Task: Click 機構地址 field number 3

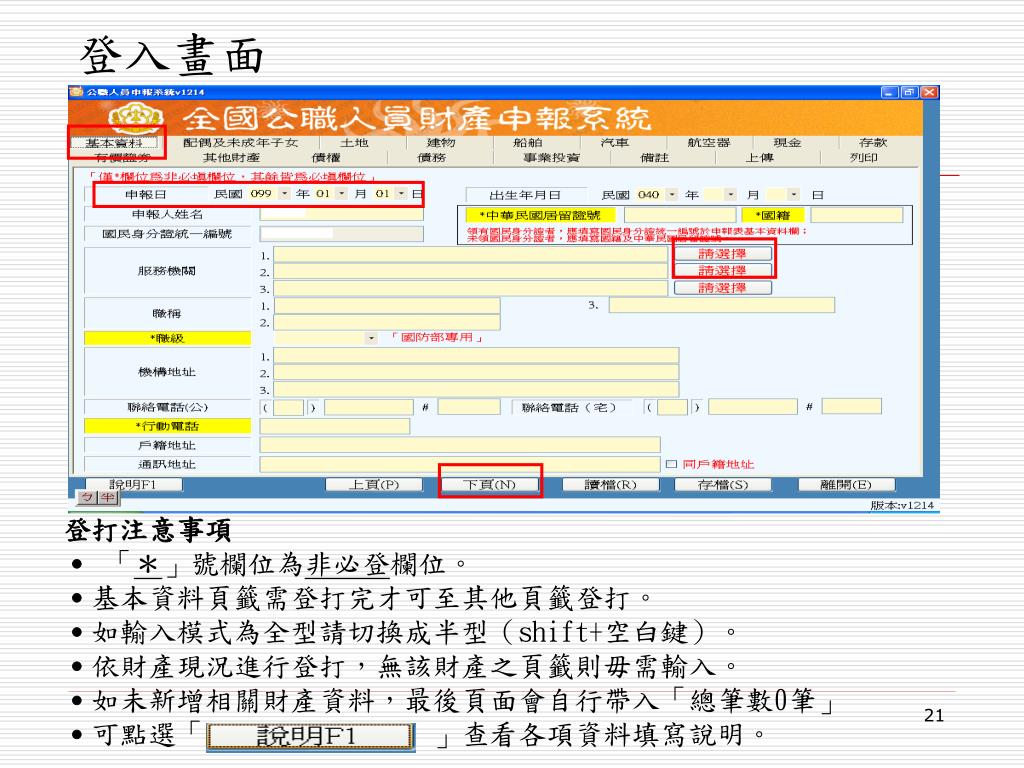Action: point(476,390)
